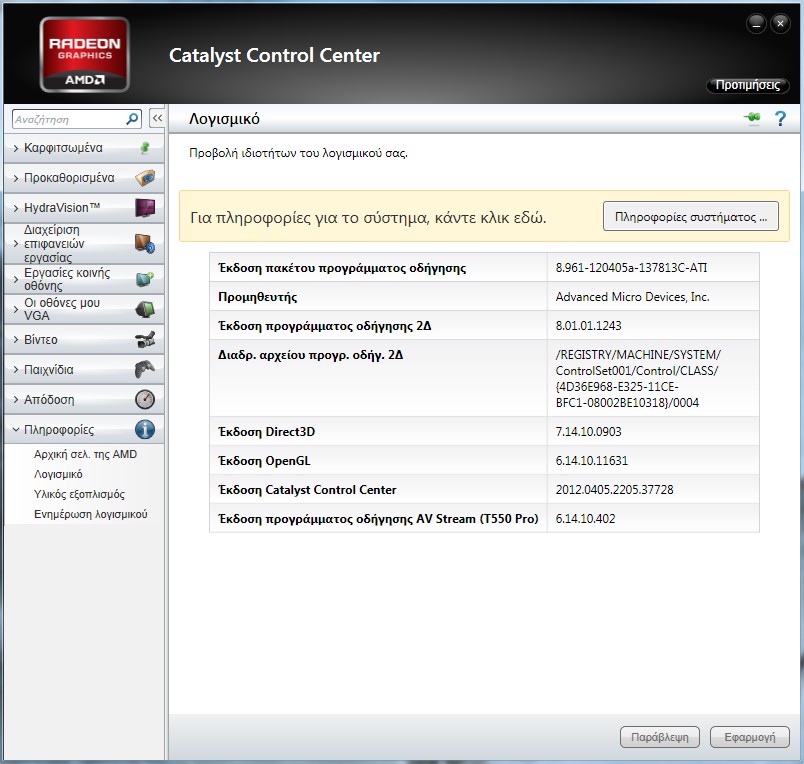This screenshot has width=804, height=764.
Task: Collapse the Πληροφορίες section
Action: coord(15,430)
